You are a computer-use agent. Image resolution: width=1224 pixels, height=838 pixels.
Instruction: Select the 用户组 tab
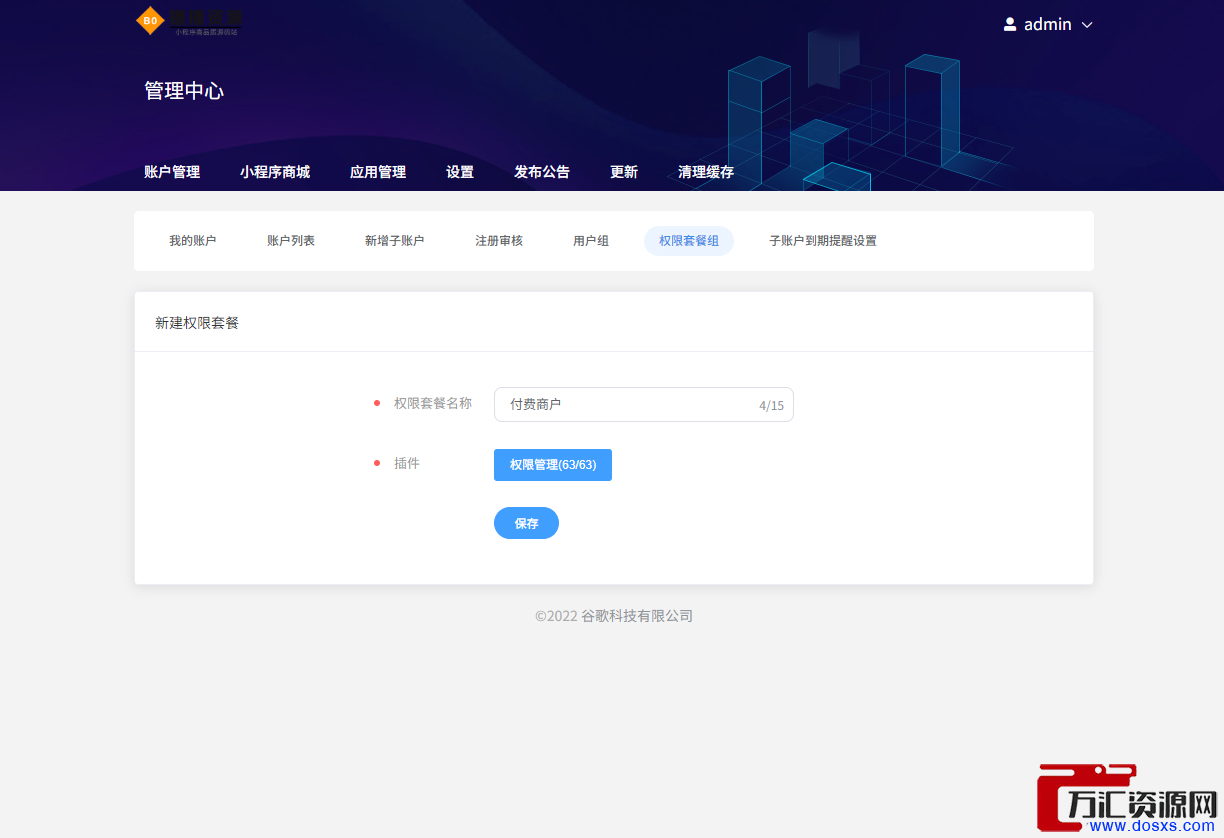[591, 241]
